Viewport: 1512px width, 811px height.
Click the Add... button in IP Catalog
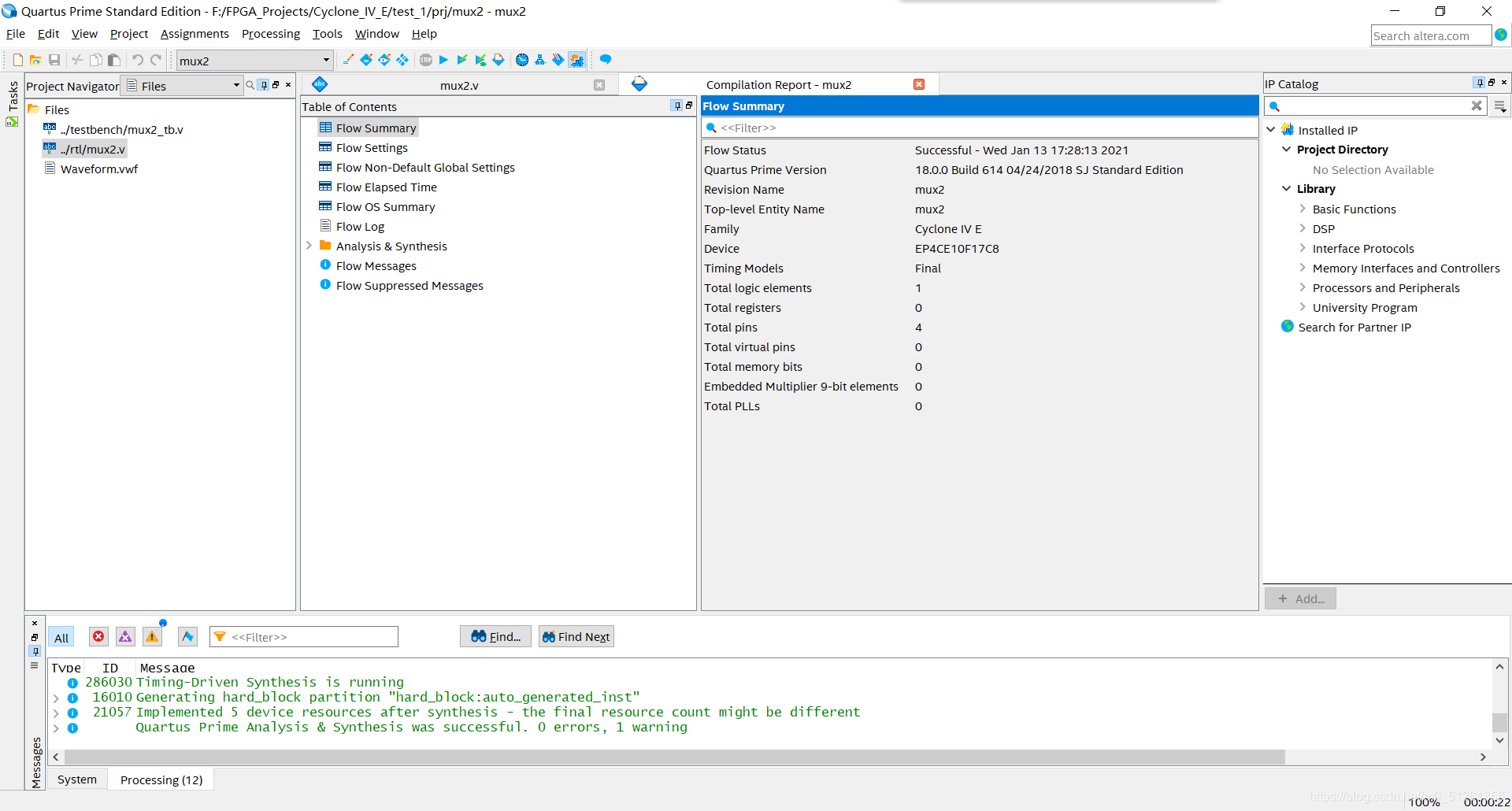pos(1300,598)
